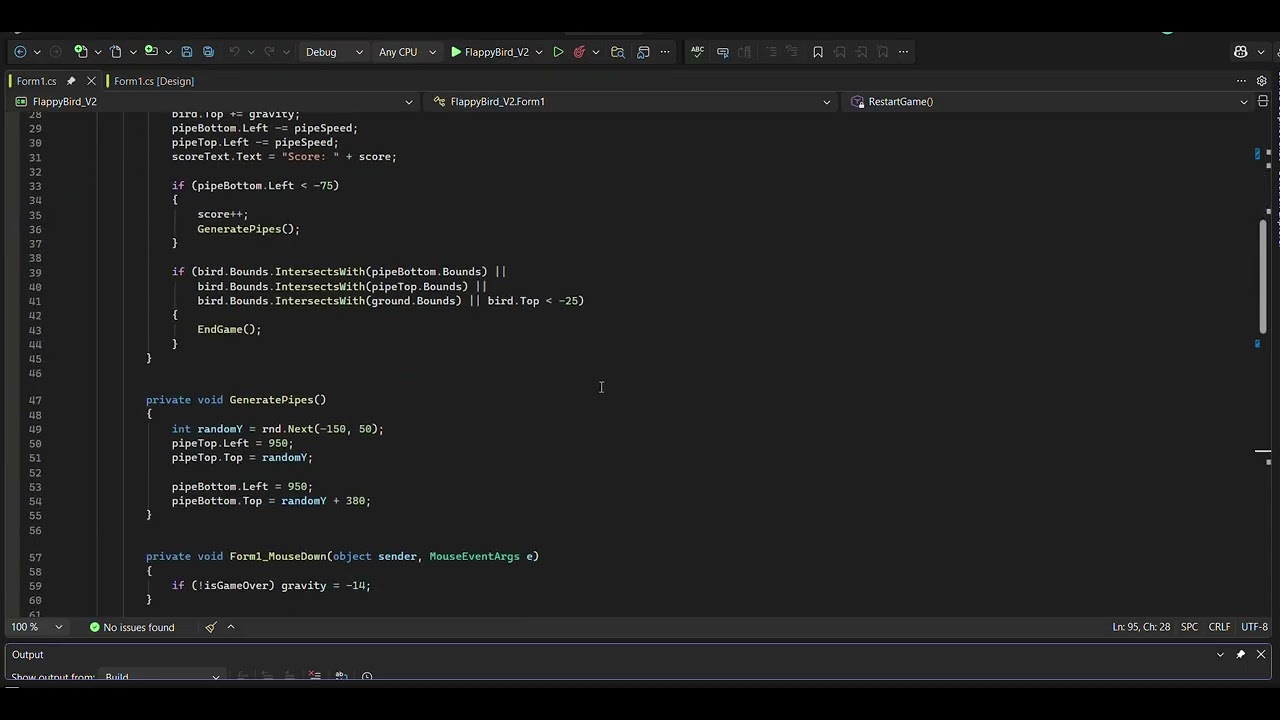The image size is (1280, 720).
Task: Click the Ln: 95, Ch: 28 position indicator
Action: (x=1141, y=627)
